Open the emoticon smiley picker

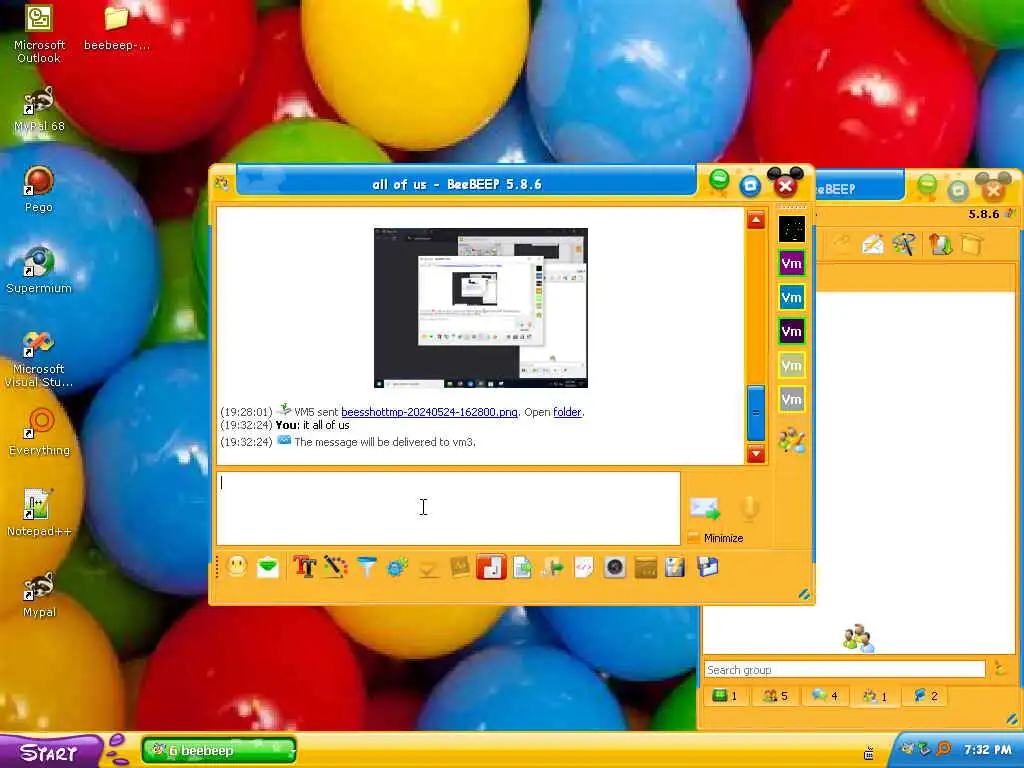point(237,566)
